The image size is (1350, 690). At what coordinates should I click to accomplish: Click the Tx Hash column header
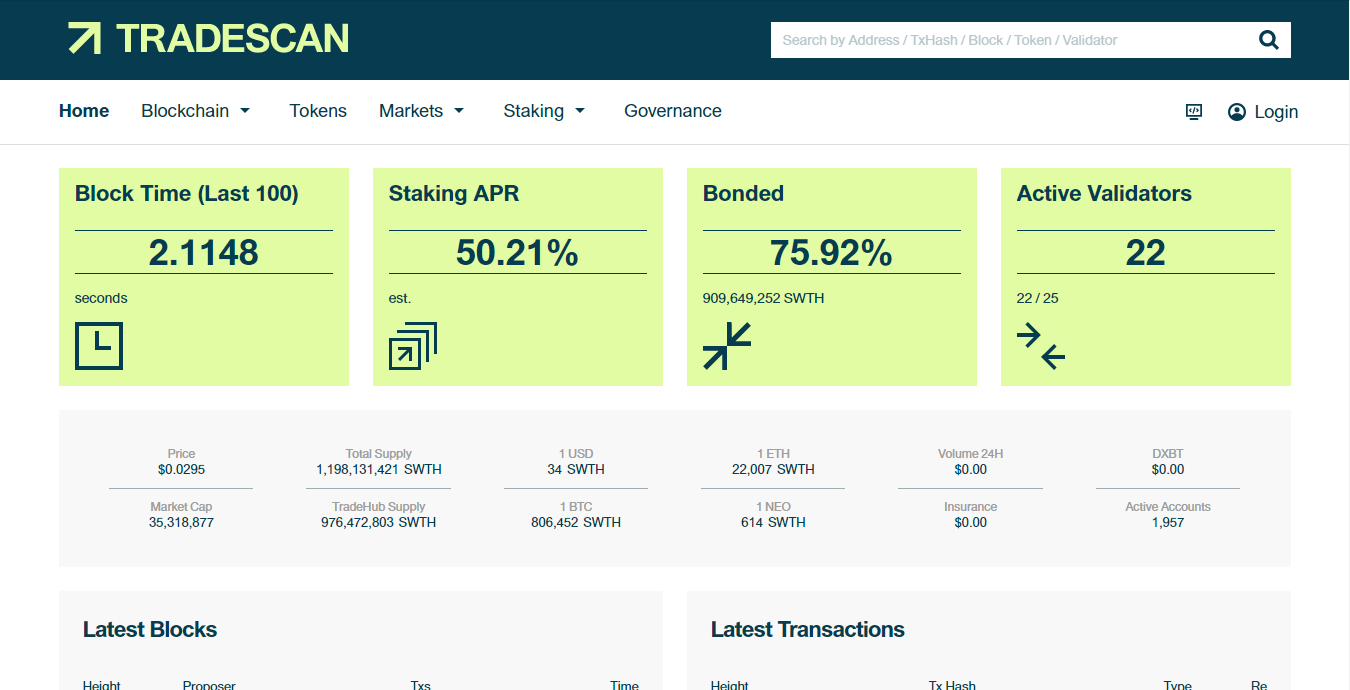coord(952,685)
